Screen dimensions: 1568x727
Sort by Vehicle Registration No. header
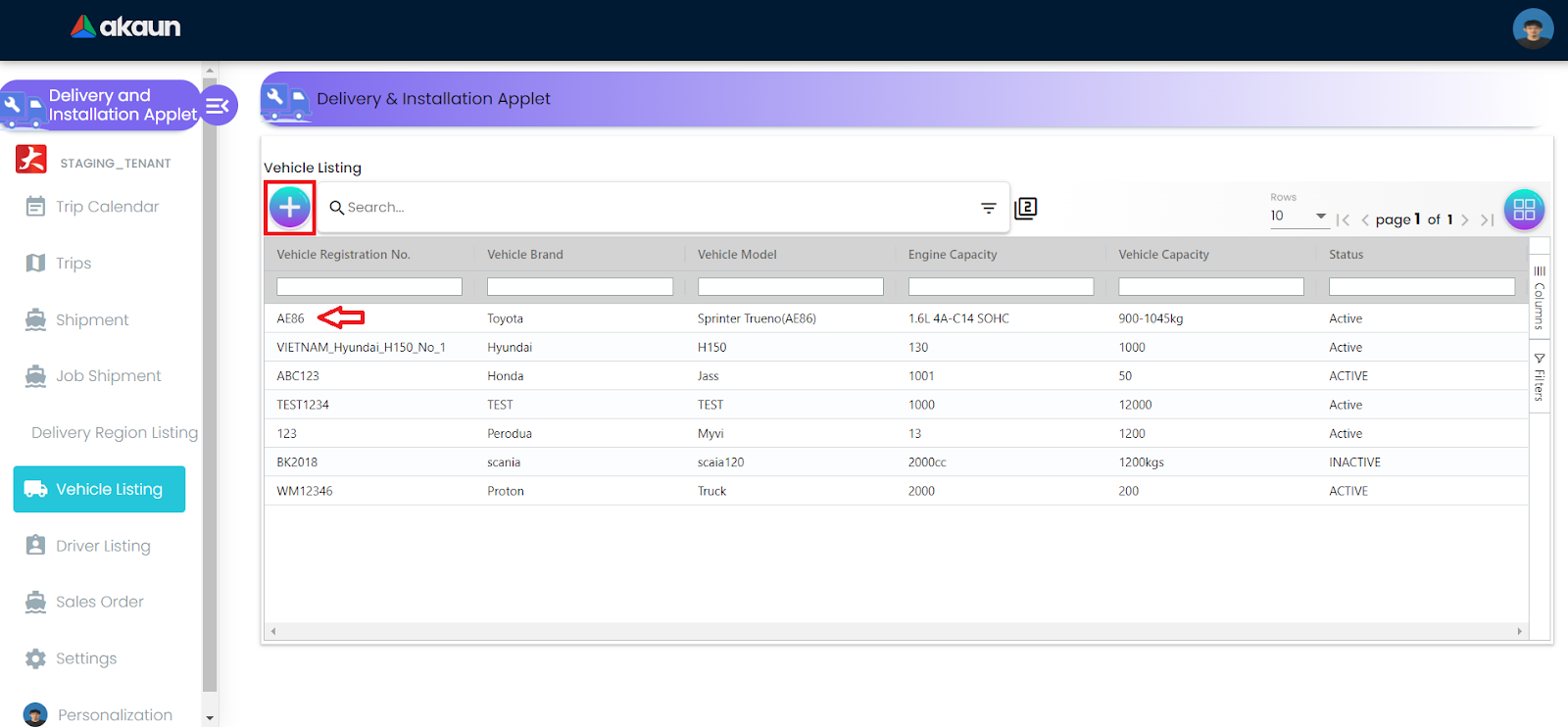point(343,255)
